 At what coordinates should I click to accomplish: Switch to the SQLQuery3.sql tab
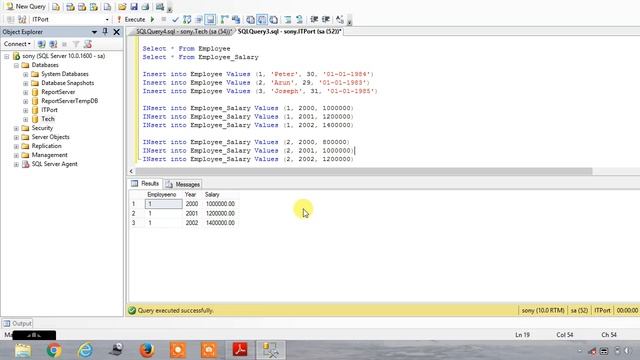pyautogui.click(x=289, y=31)
